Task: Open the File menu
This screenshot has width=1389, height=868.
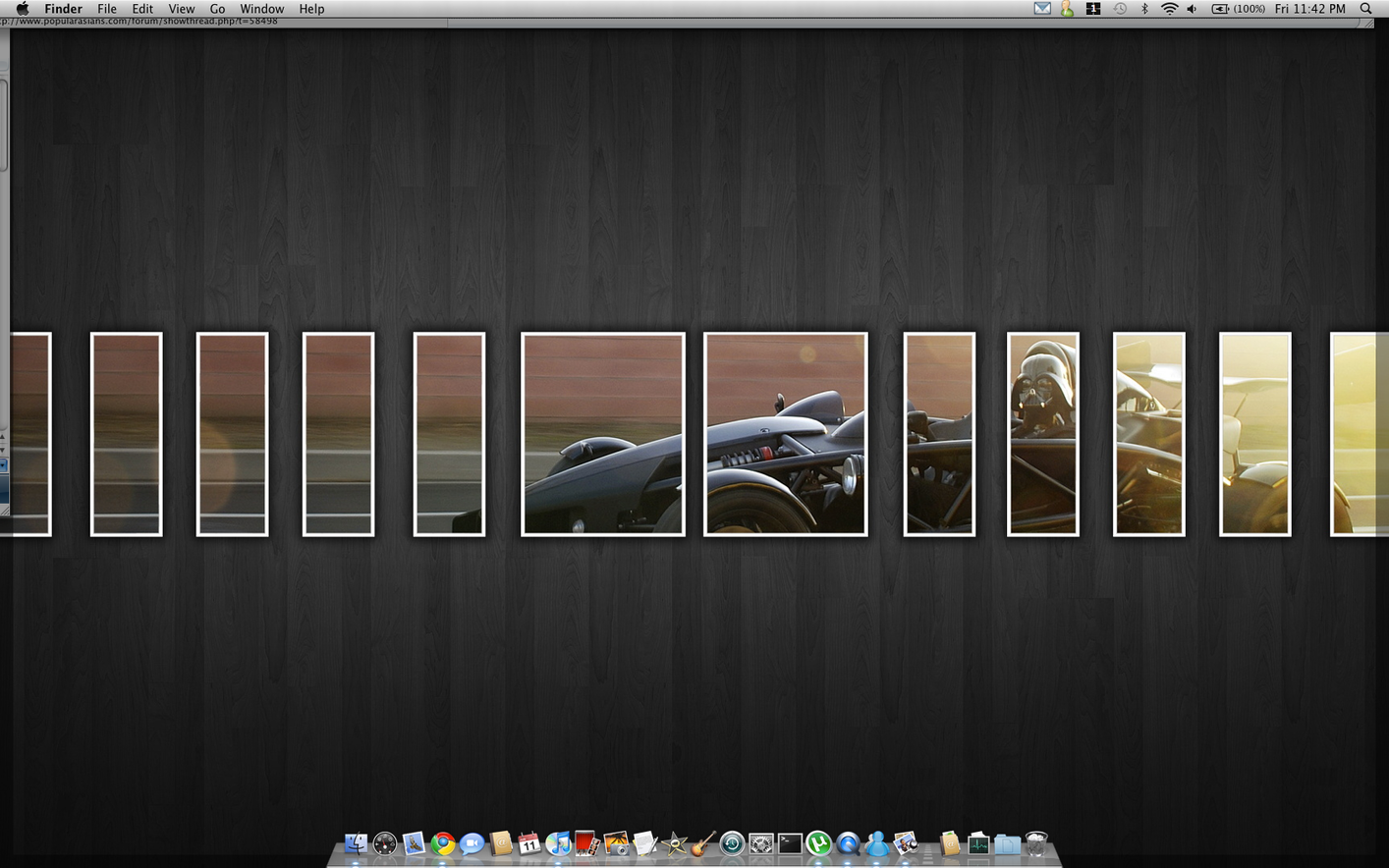Action: [107, 9]
